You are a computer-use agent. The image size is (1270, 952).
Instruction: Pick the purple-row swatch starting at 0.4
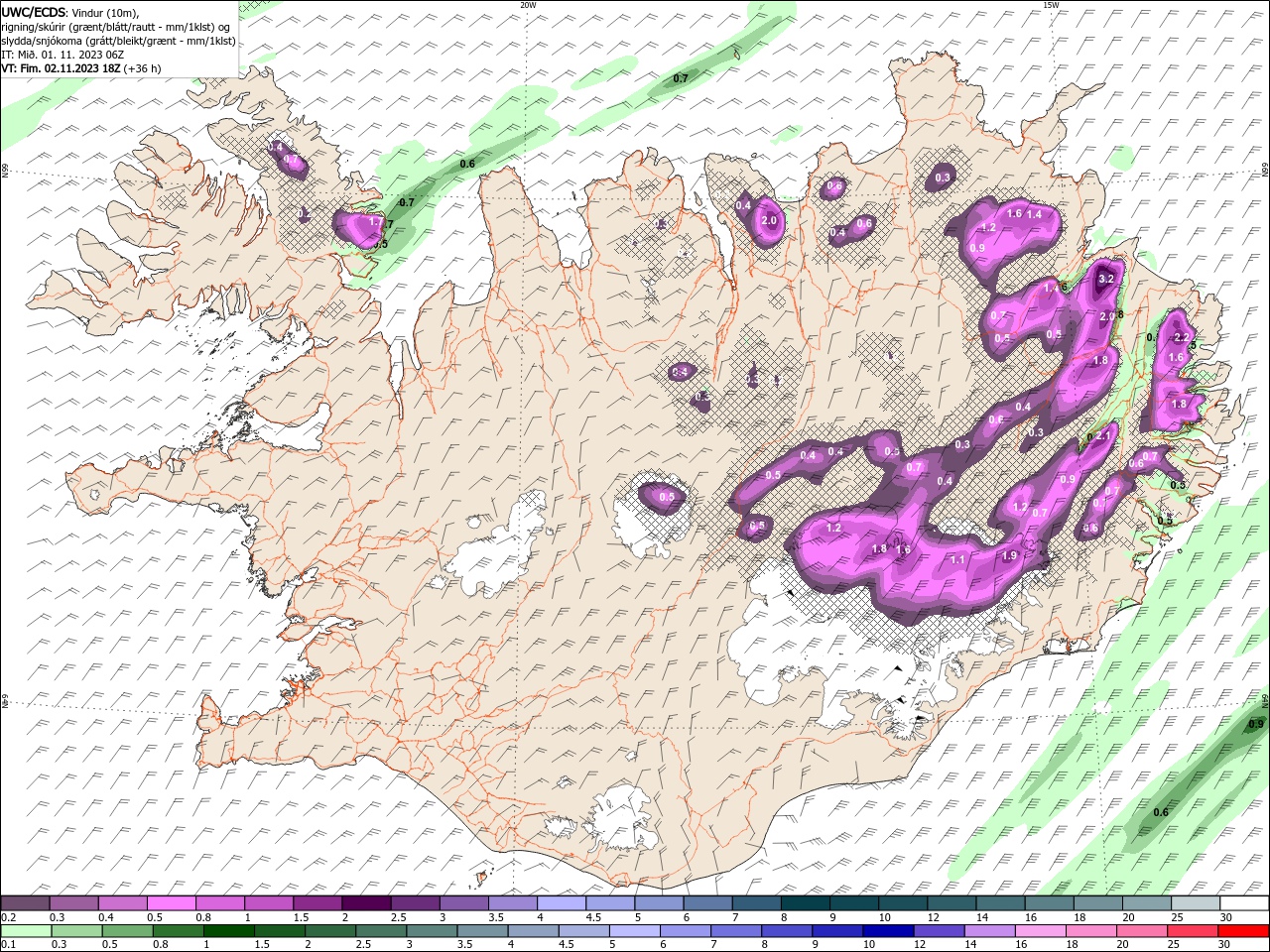point(122,903)
